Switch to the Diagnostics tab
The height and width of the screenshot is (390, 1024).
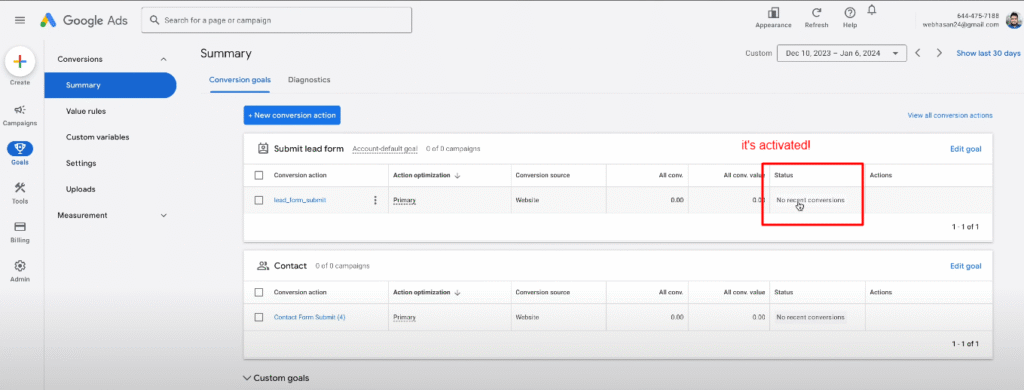(x=309, y=80)
